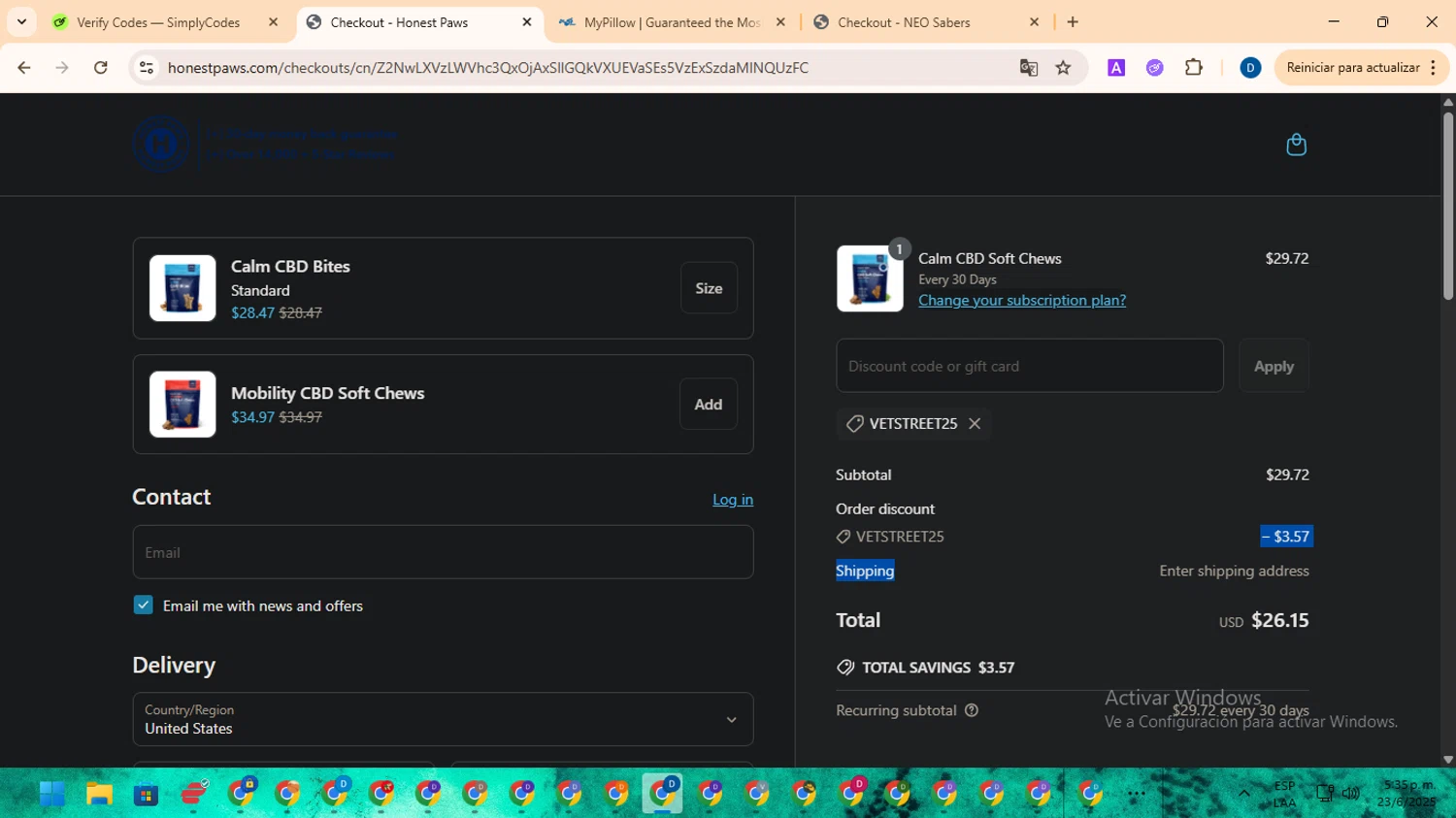Click the Calm CBD Soft Chews cart thumbnail

tap(870, 278)
